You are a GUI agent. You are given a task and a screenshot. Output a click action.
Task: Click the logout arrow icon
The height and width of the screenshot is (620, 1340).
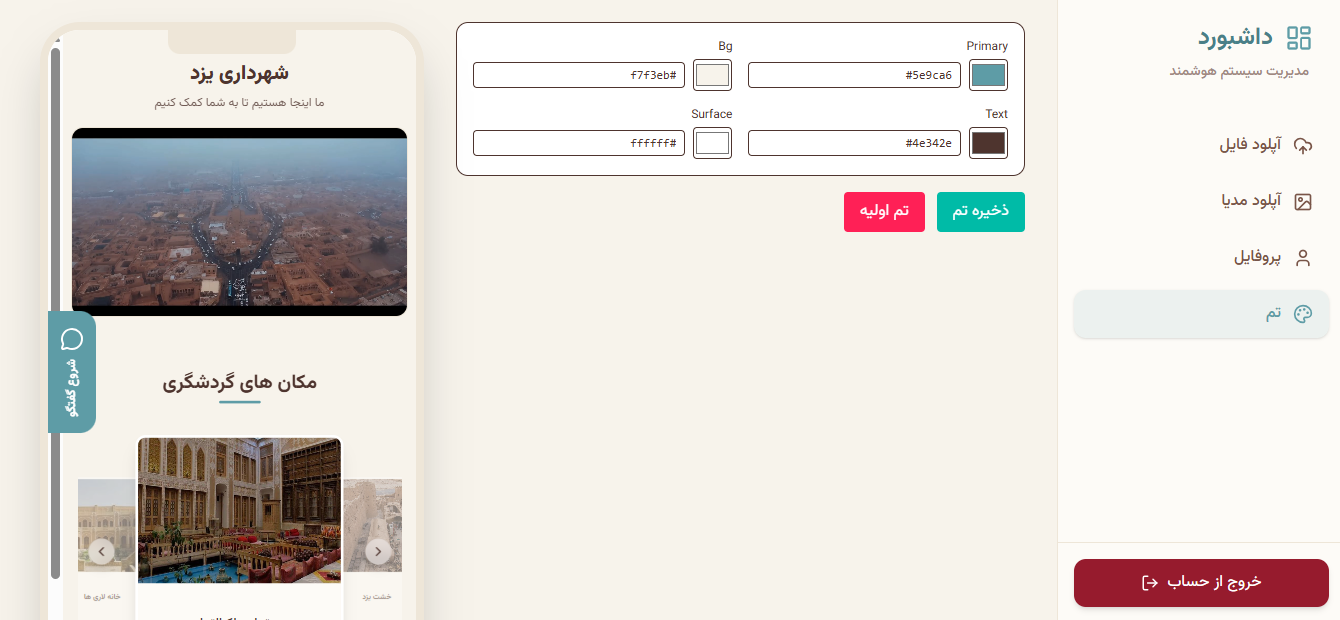coord(1150,583)
